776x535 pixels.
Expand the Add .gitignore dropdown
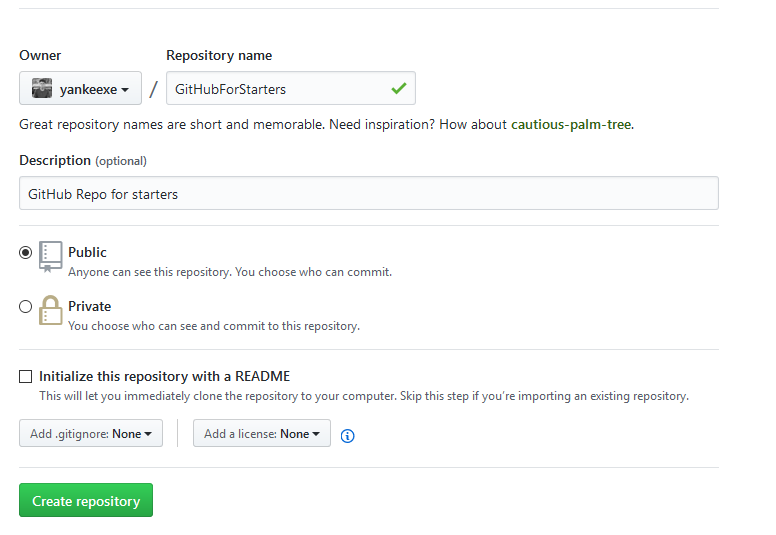91,434
